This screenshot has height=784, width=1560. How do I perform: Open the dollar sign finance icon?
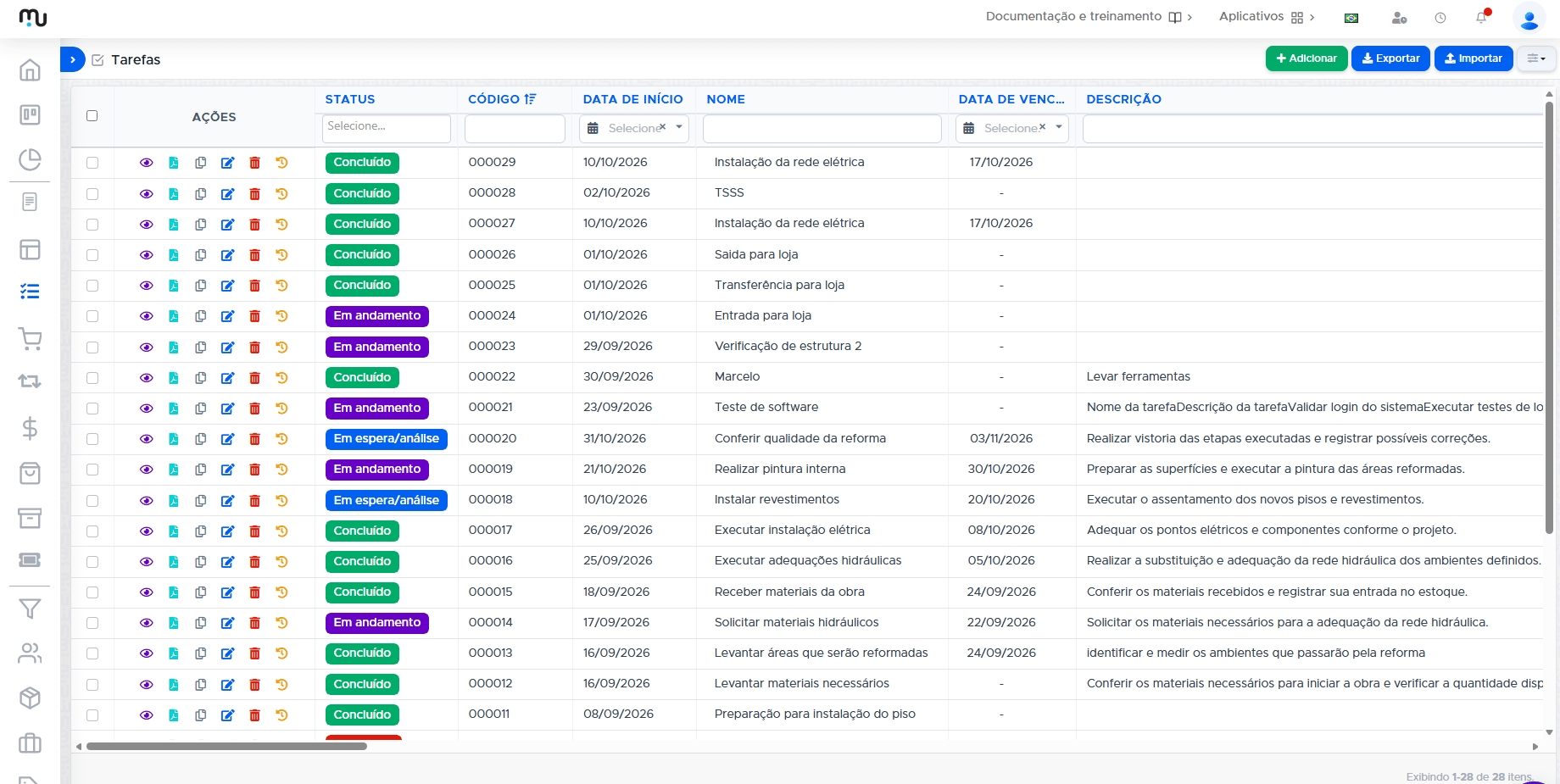[x=30, y=428]
